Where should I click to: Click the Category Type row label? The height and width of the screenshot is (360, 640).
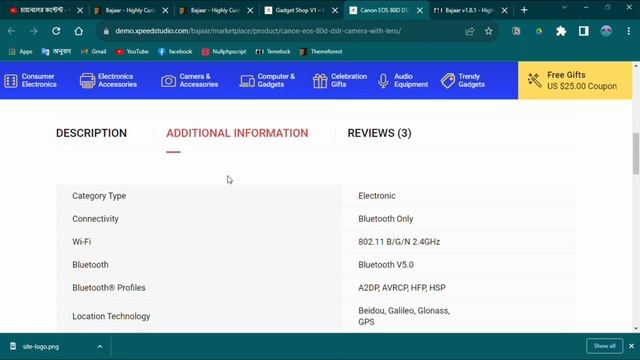point(99,196)
